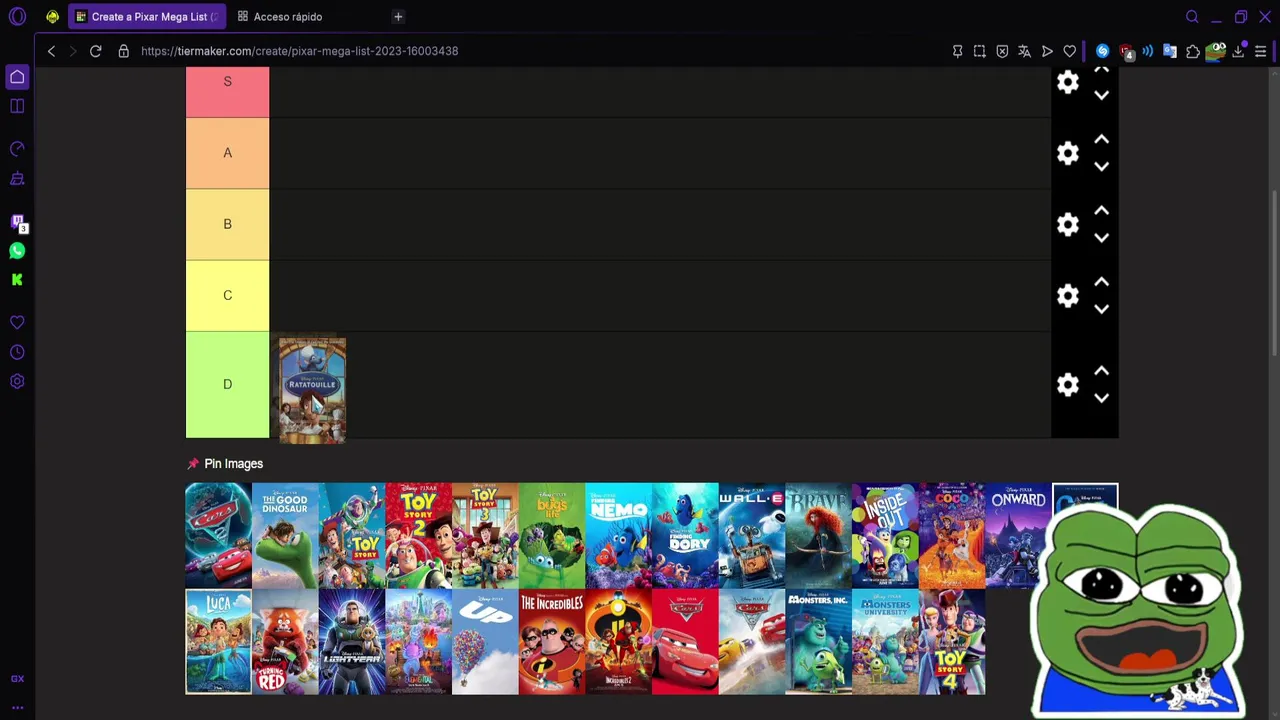Move S tier down with arrow
This screenshot has width=1280, height=720.
tap(1101, 96)
